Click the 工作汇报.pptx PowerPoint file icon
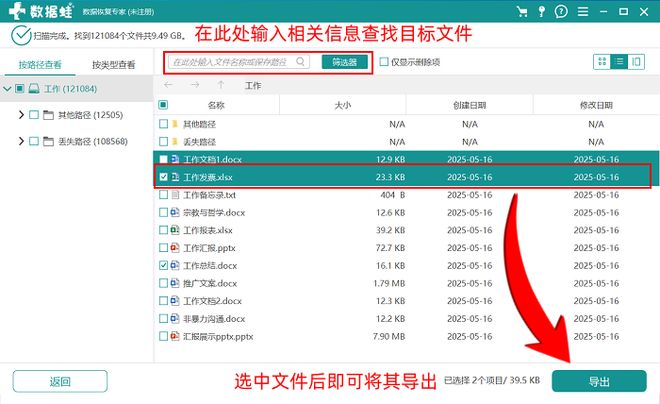The image size is (660, 404). [x=175, y=248]
